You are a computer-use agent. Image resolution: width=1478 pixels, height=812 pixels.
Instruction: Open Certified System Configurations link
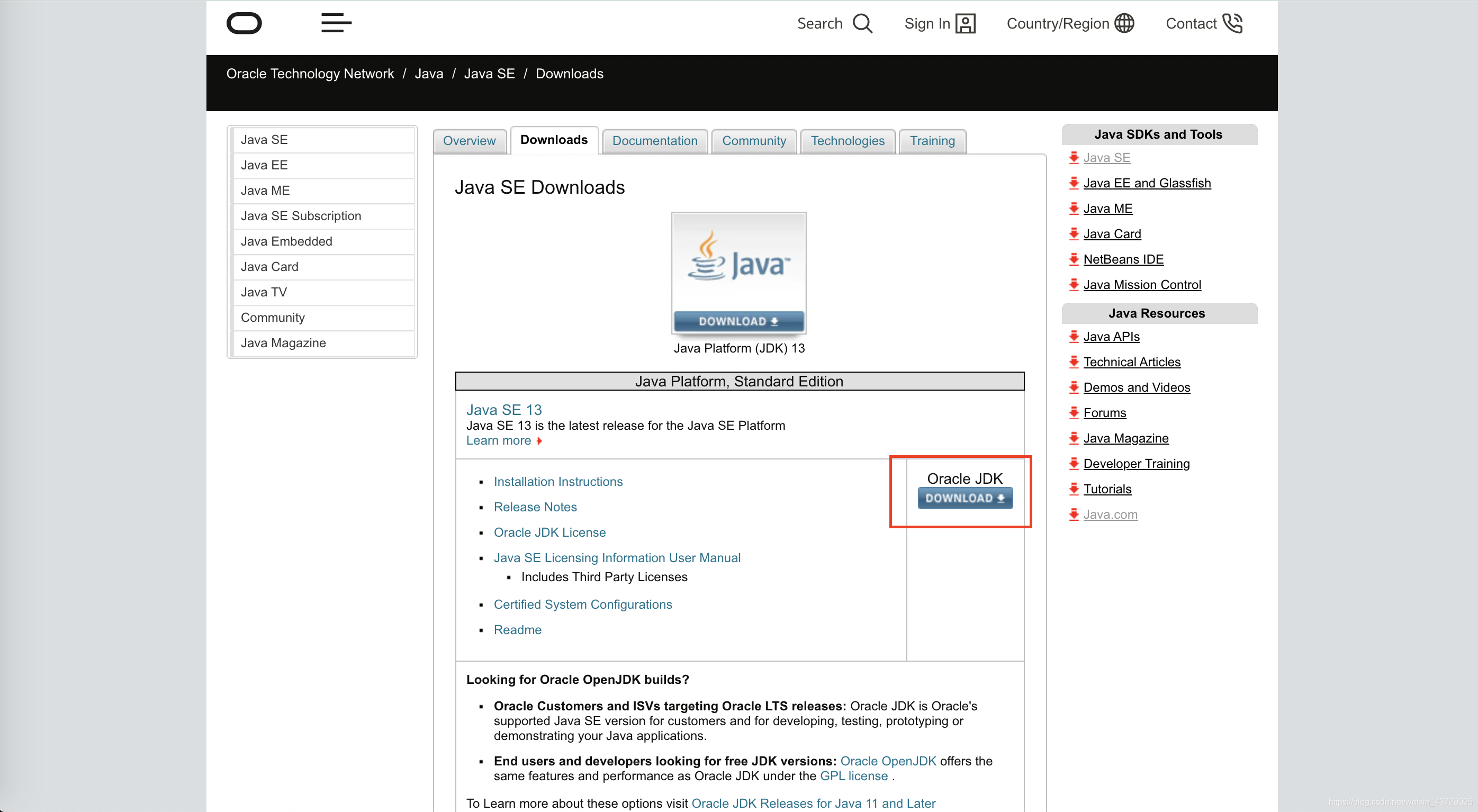(583, 605)
